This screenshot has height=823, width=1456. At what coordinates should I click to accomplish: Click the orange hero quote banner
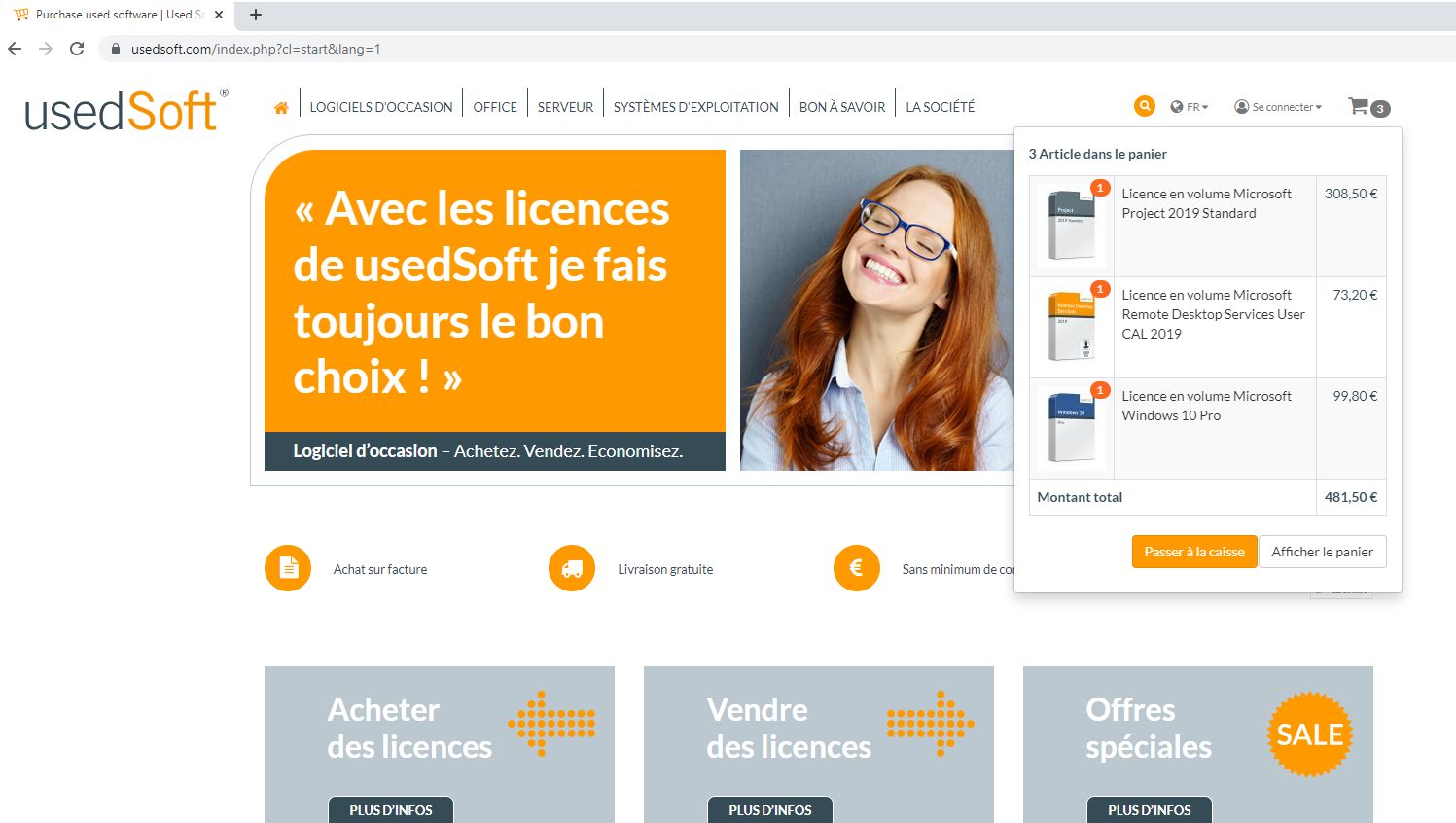(495, 291)
